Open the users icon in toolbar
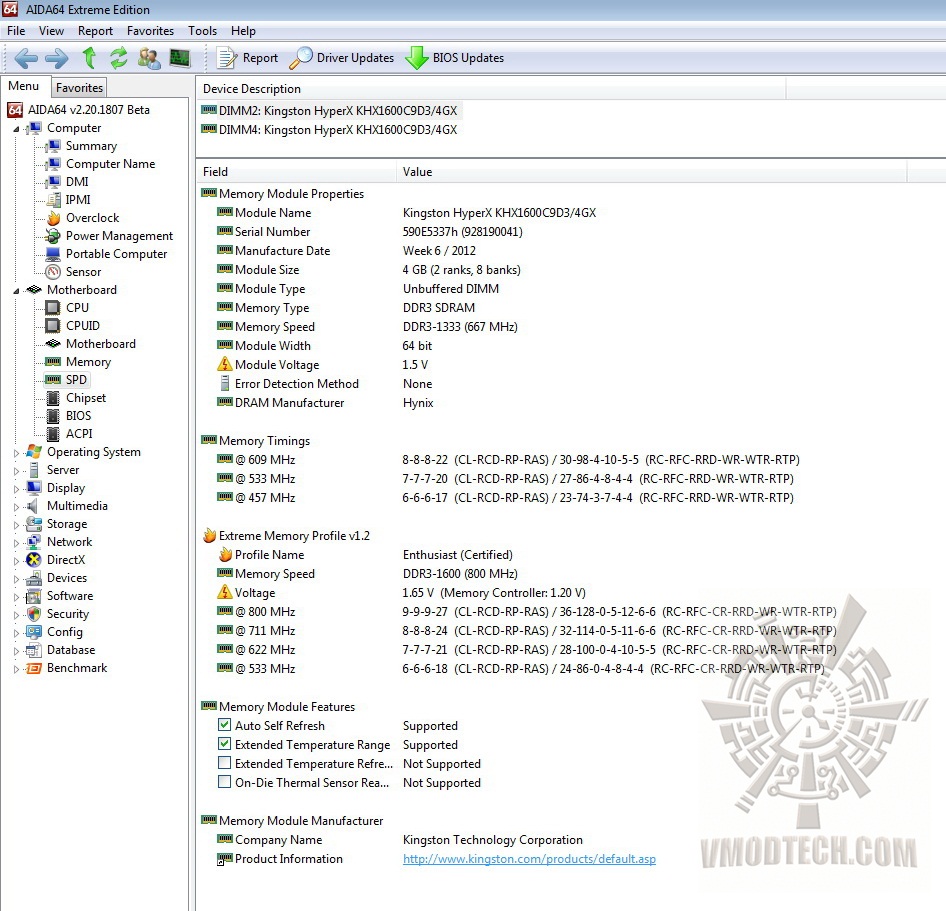946x911 pixels. [x=149, y=58]
